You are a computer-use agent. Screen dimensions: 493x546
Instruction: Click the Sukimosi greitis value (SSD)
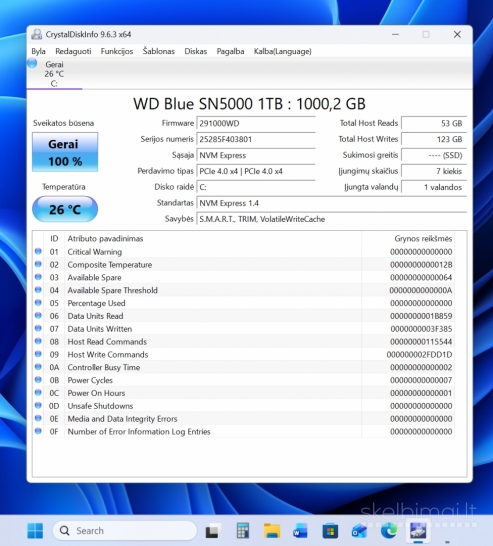point(434,155)
